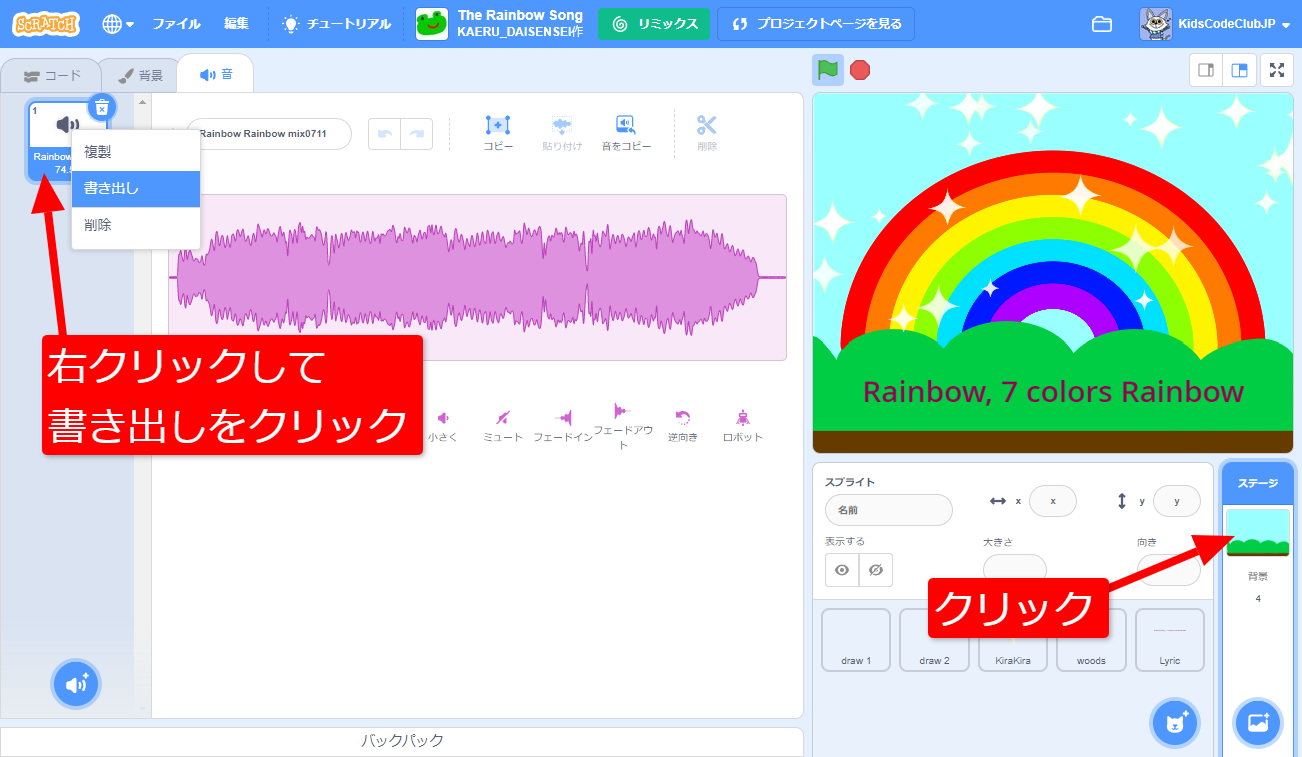Show sprite using the eye icon
Screen dimensions: 1302x757
842,570
